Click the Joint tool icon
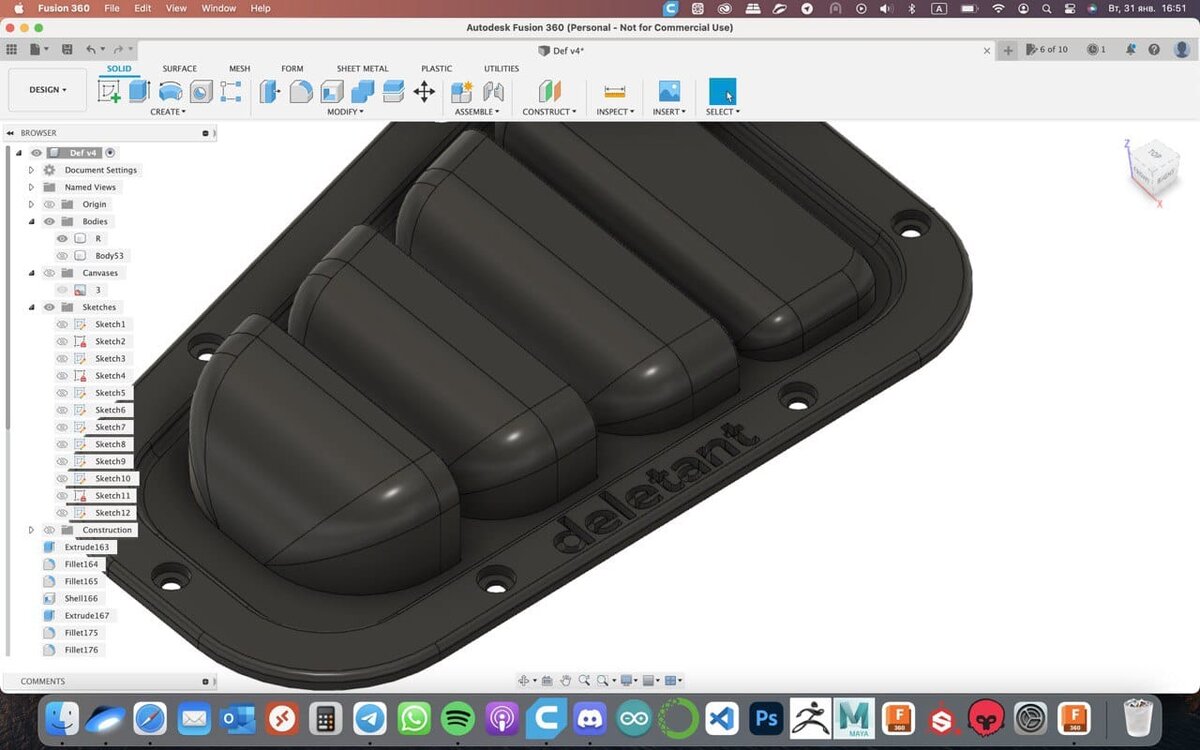This screenshot has width=1200, height=750. point(493,92)
